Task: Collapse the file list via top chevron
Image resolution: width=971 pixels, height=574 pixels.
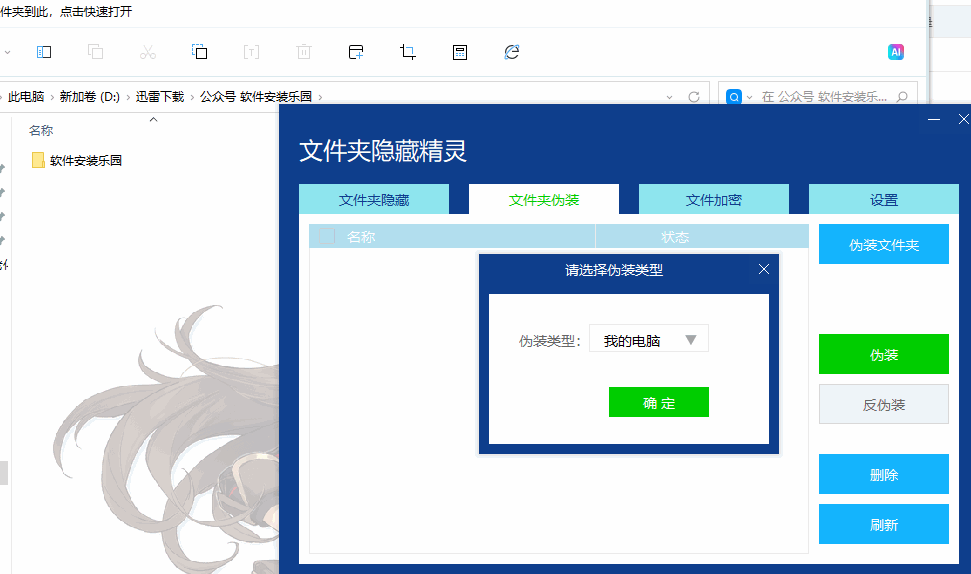Action: [x=153, y=120]
